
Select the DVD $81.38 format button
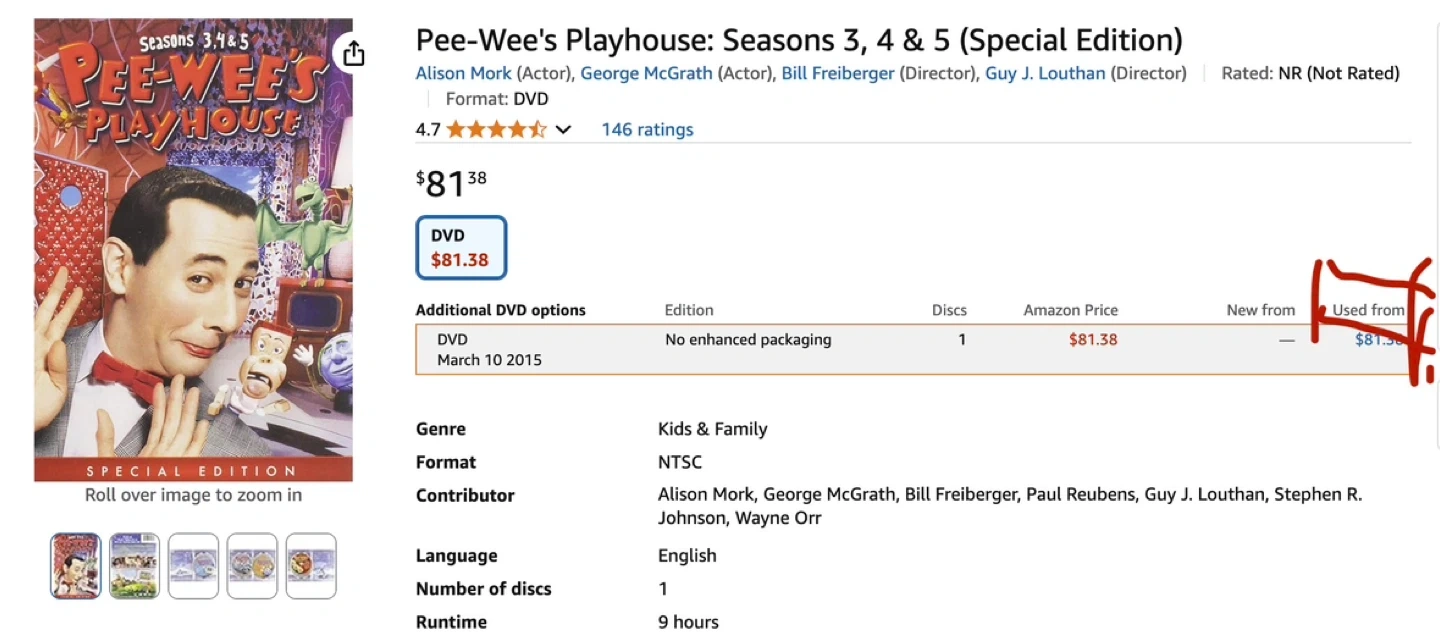(x=461, y=248)
